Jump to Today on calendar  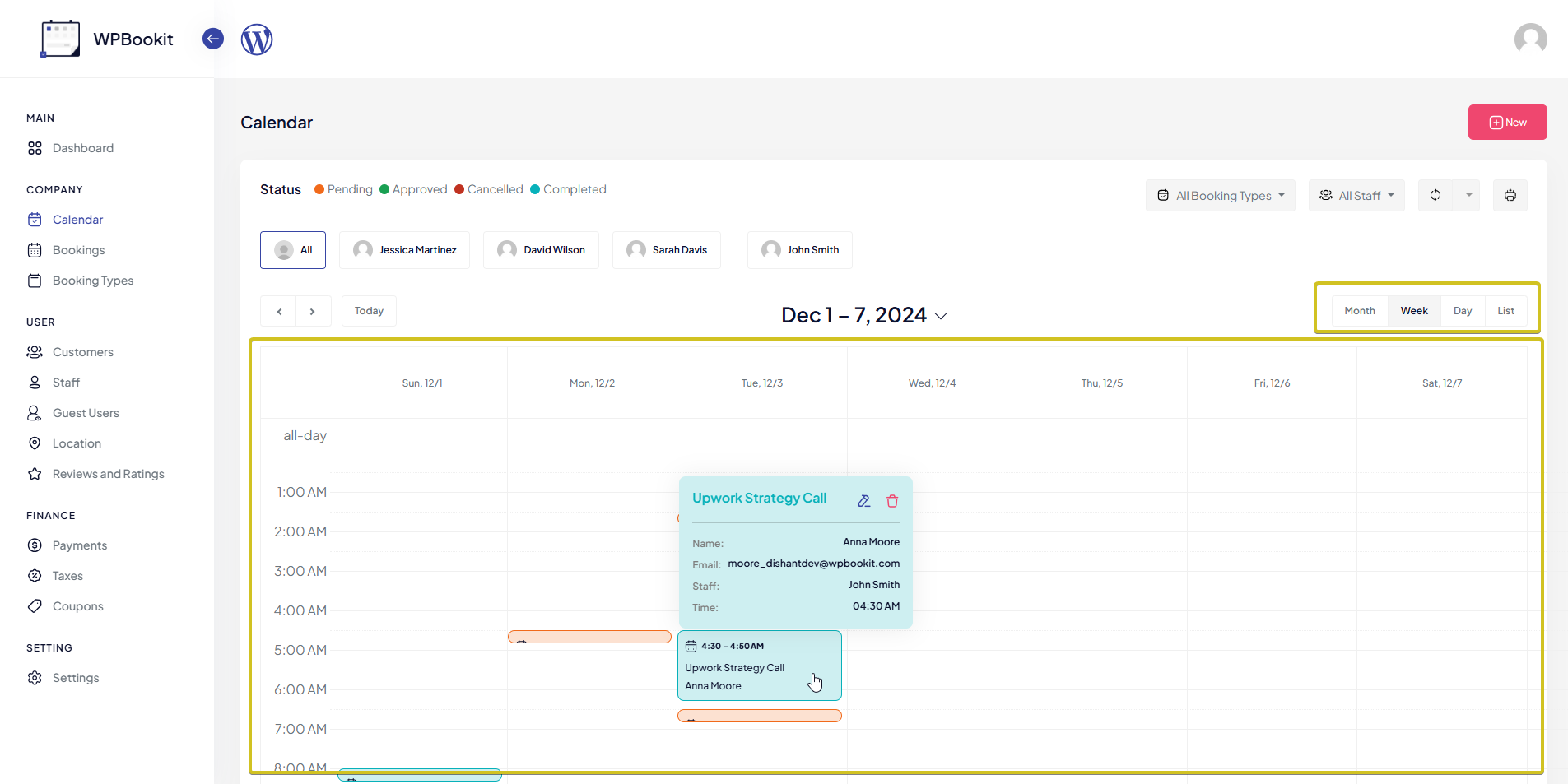[x=369, y=311]
